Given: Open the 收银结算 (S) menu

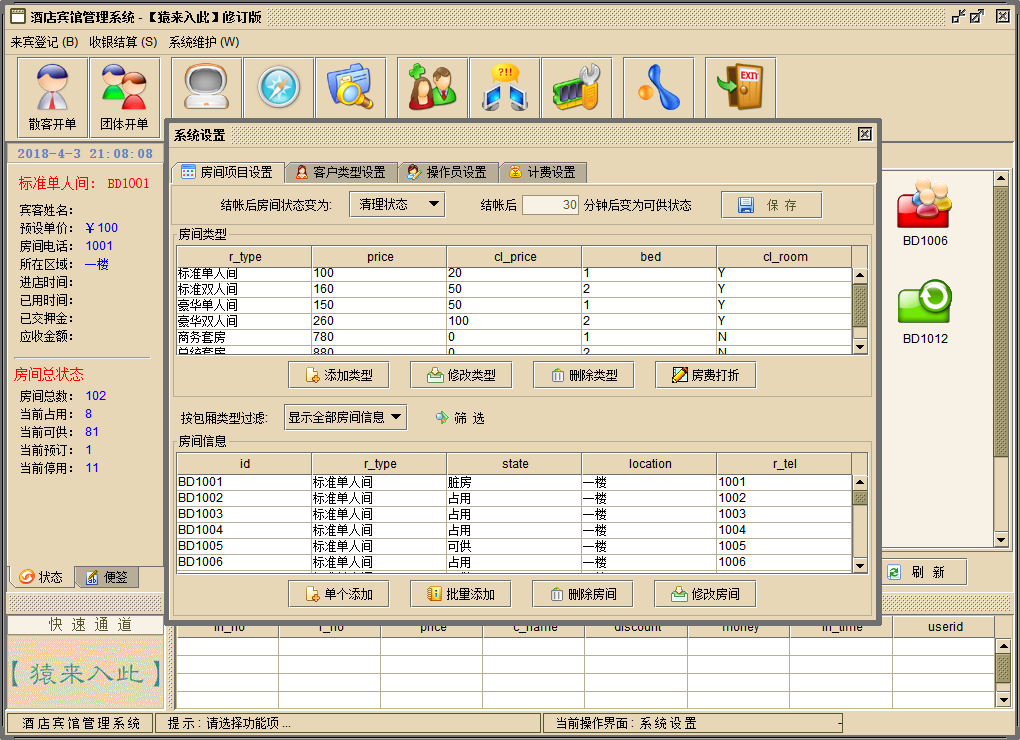Looking at the screenshot, I should (124, 42).
